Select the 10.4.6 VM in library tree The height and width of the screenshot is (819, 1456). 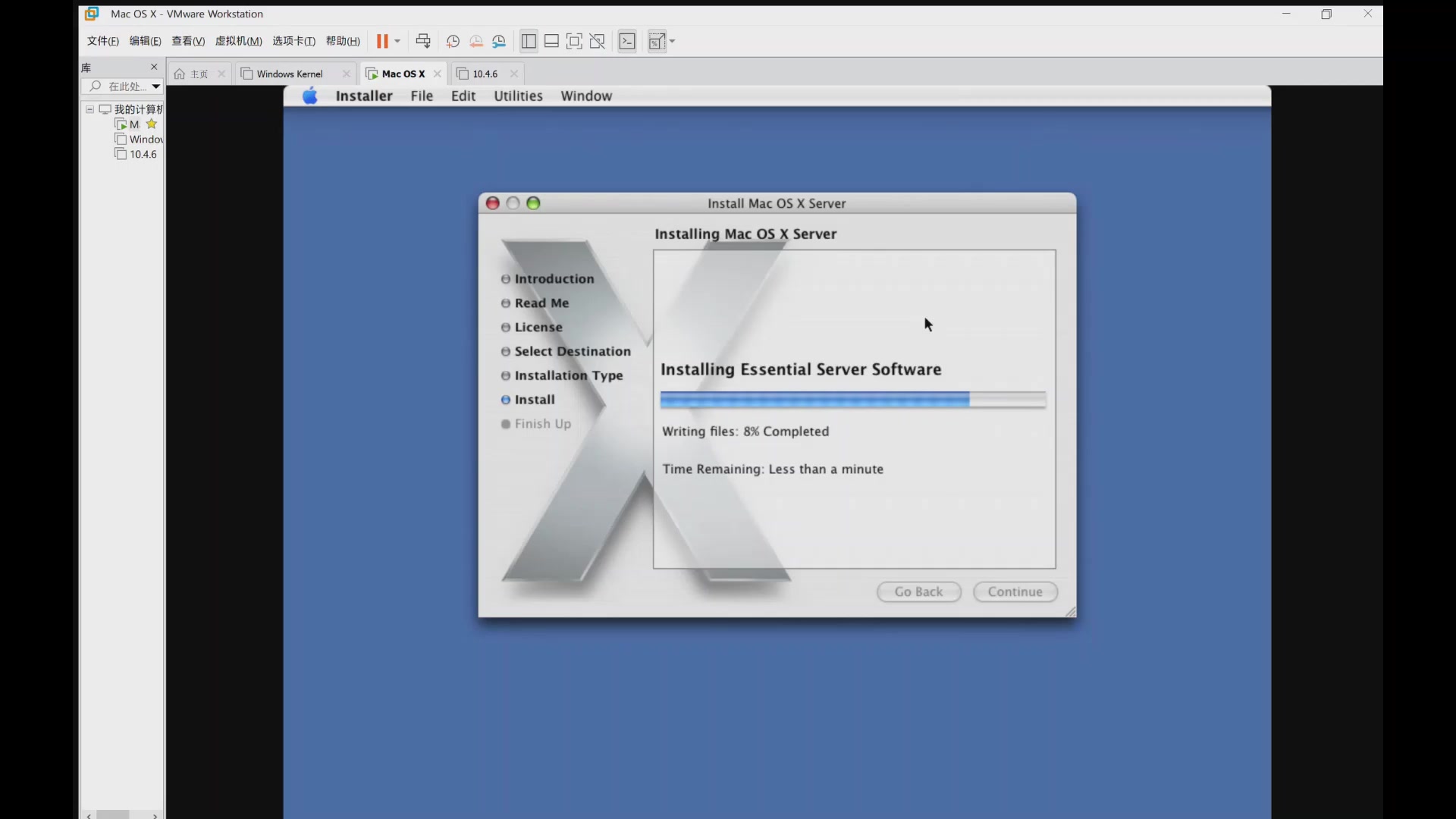tap(136, 154)
